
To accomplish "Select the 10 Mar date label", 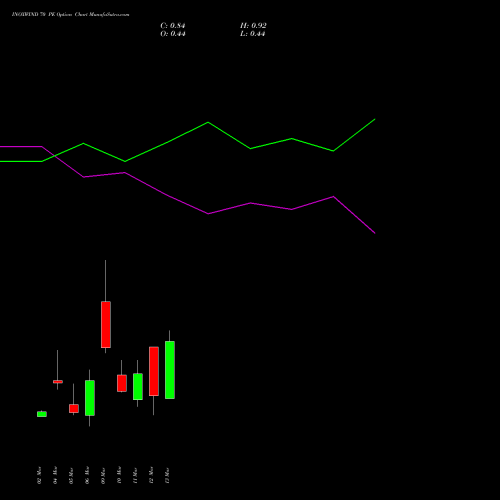I will point(119,475).
